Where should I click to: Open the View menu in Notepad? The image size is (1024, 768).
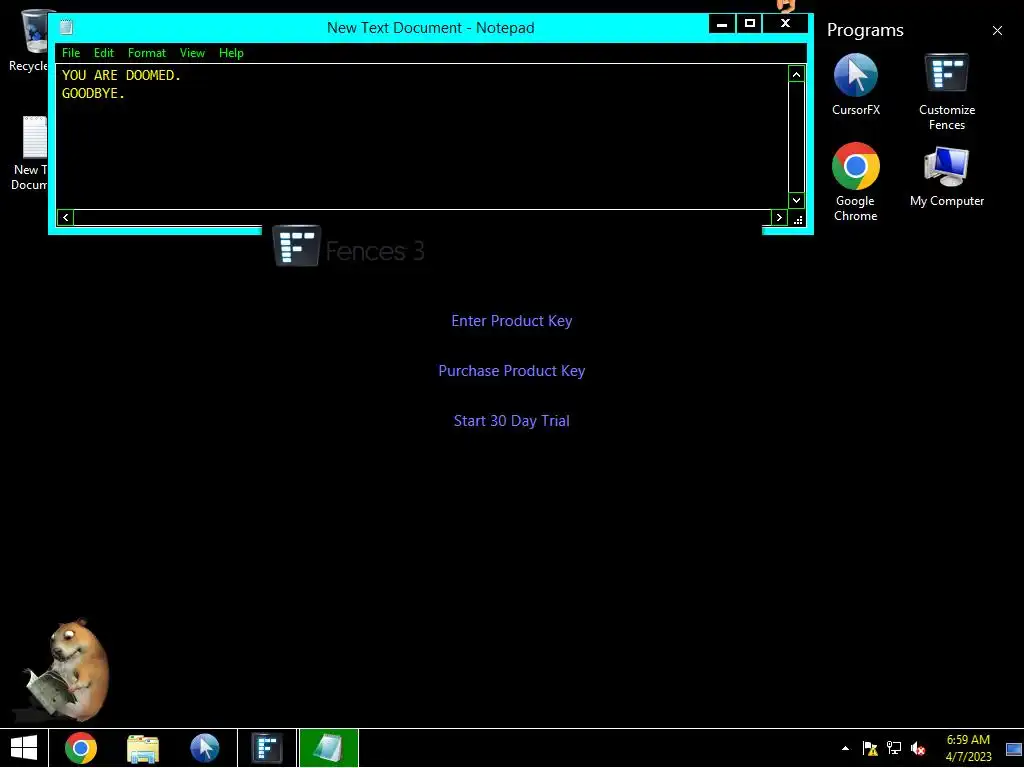(x=192, y=53)
